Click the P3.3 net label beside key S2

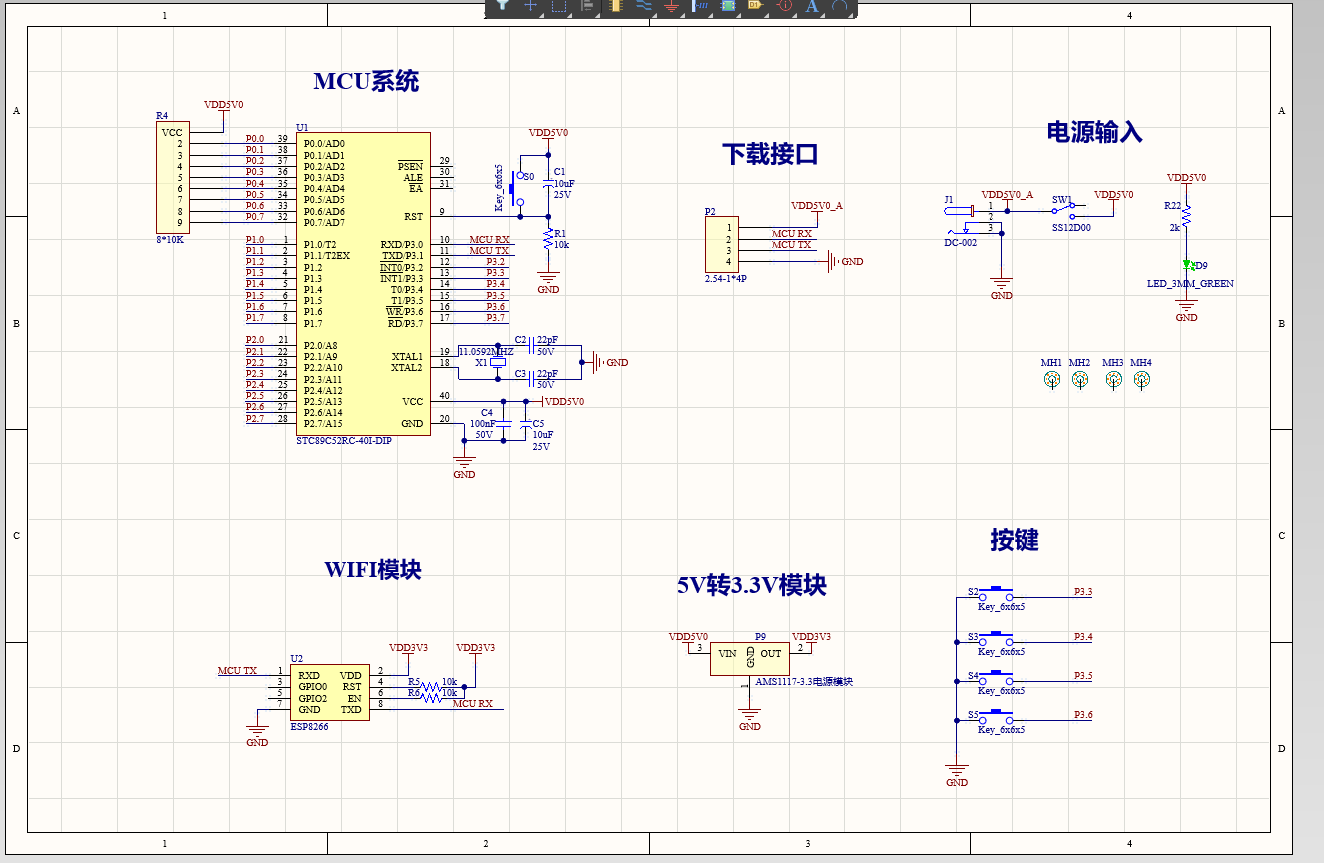[x=1083, y=592]
